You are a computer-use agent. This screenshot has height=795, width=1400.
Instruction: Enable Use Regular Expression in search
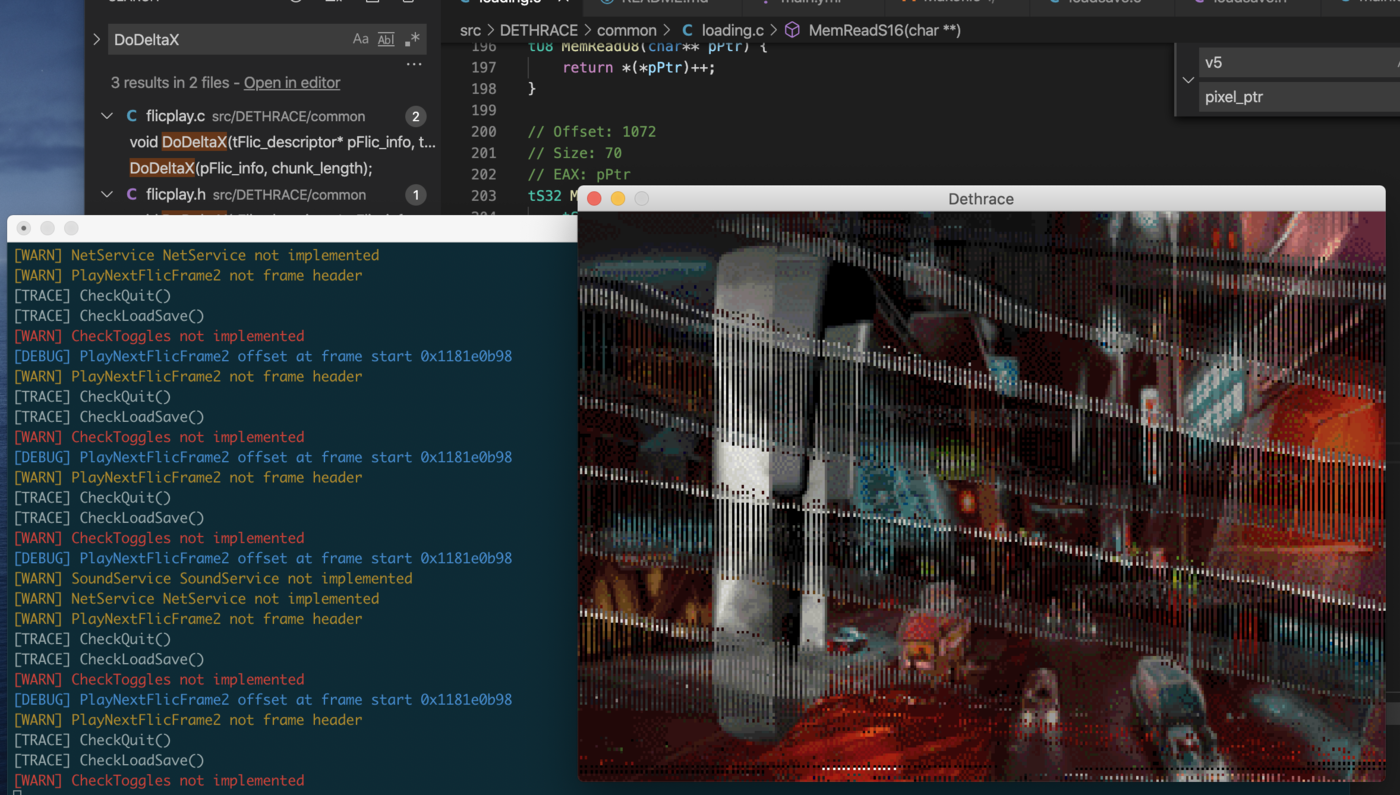tap(412, 40)
